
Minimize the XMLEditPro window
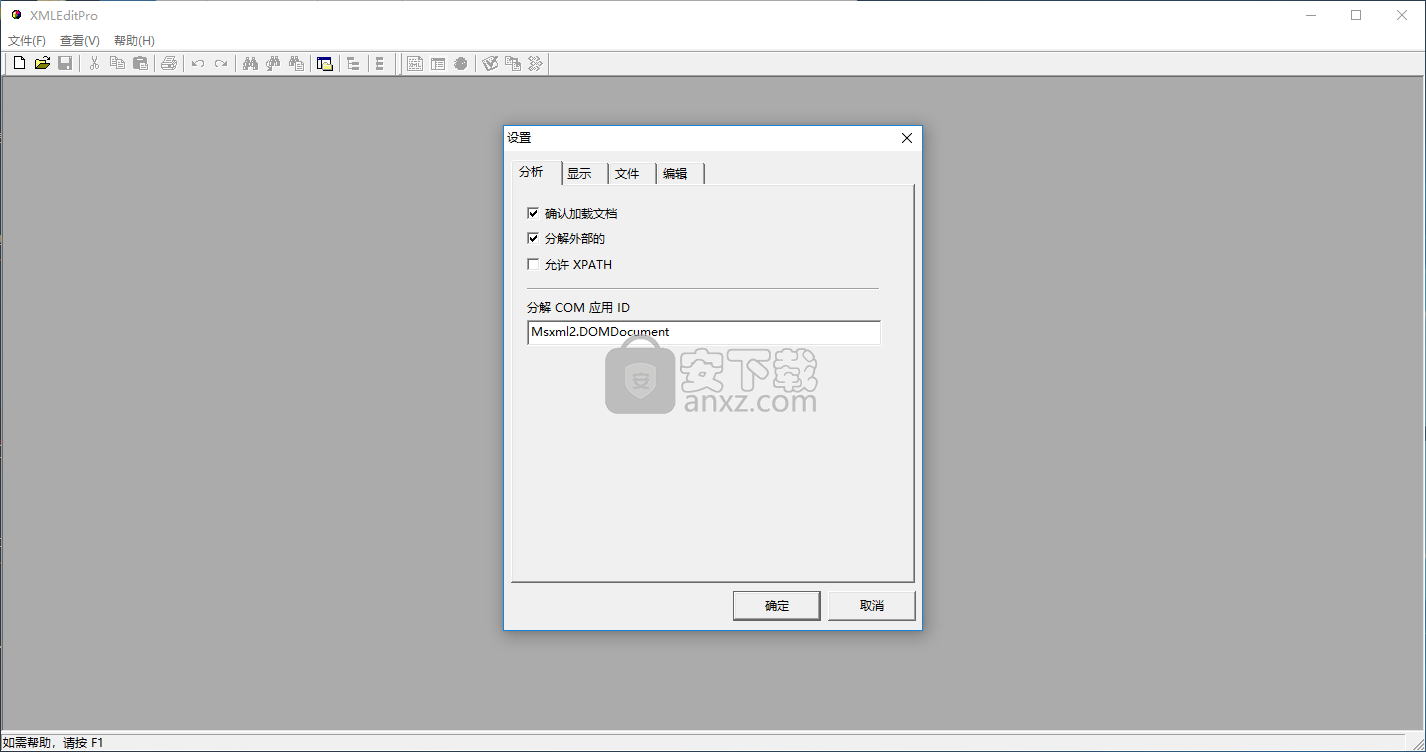(x=1310, y=15)
